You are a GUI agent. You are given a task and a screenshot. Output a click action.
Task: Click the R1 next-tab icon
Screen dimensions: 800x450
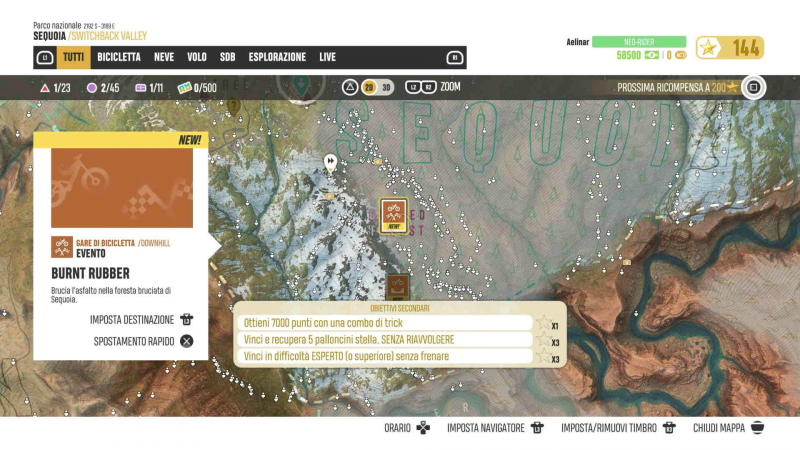[455, 58]
